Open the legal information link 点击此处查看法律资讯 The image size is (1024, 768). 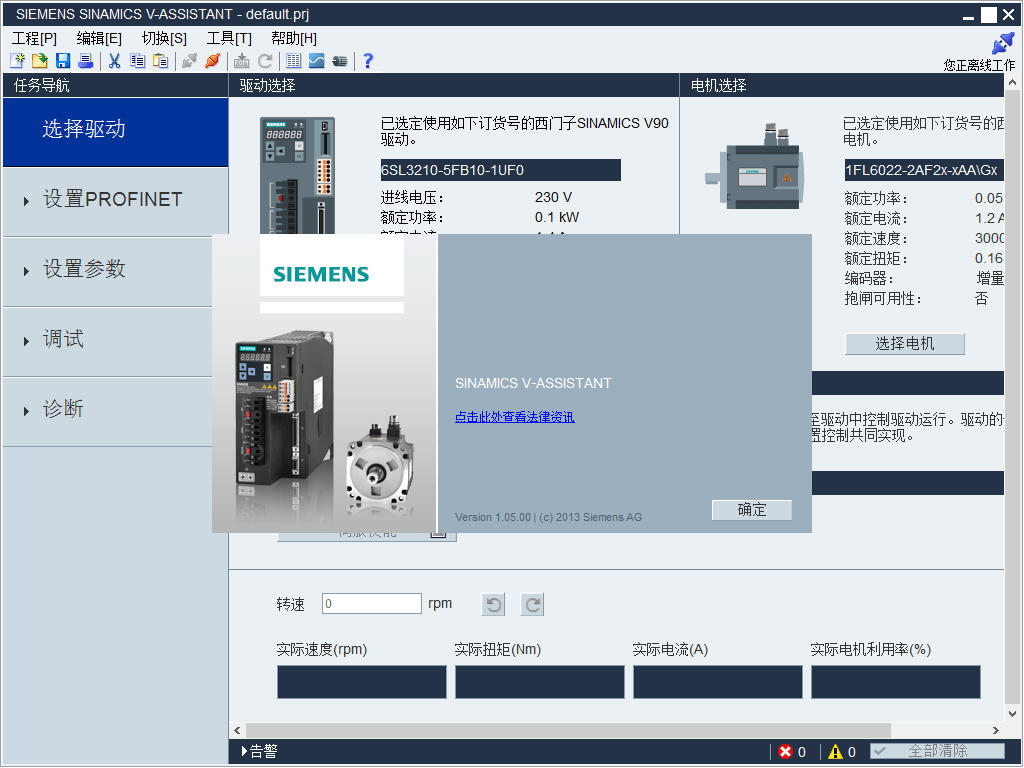click(x=514, y=417)
